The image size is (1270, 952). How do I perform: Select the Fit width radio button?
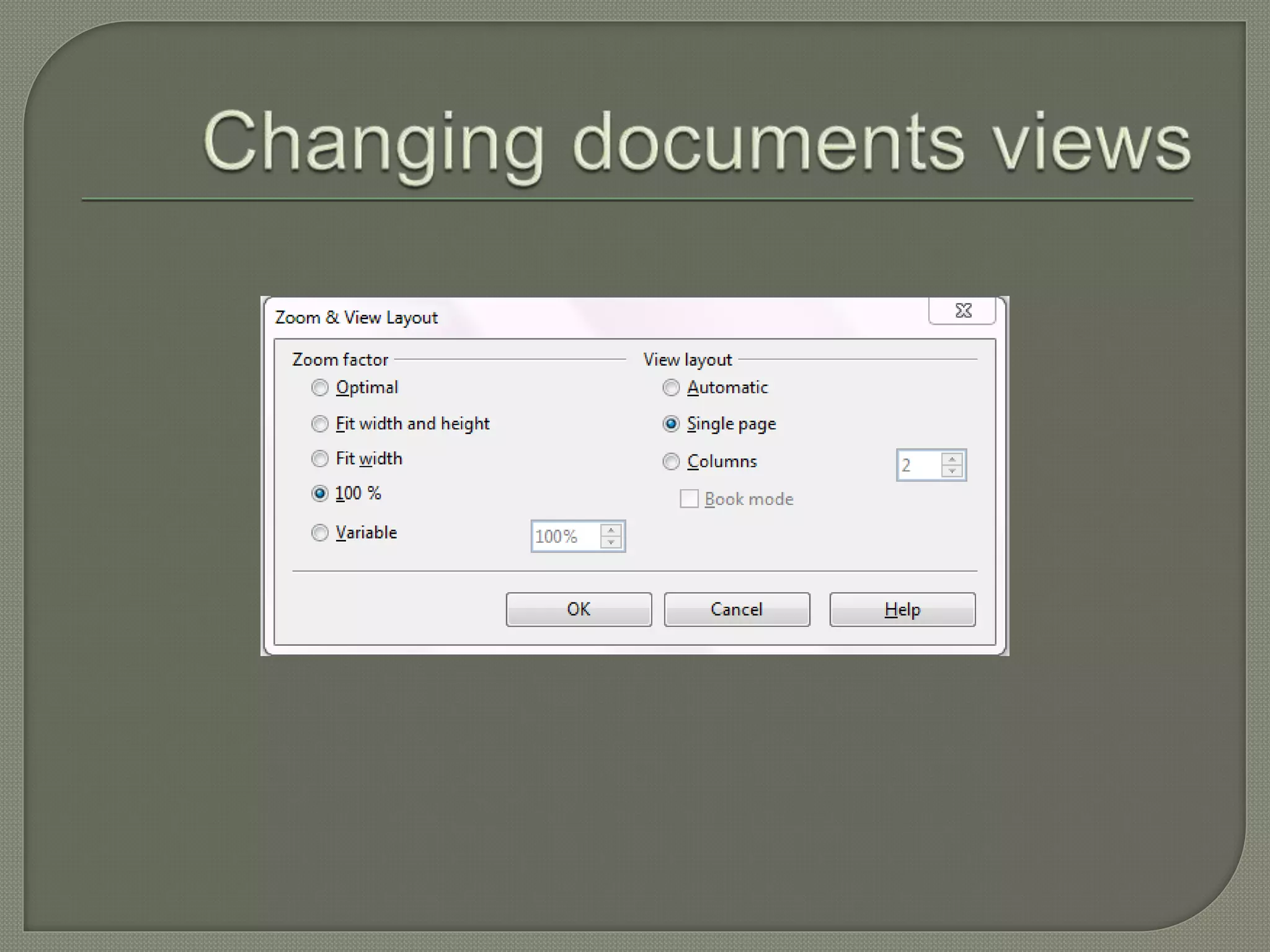click(x=319, y=459)
